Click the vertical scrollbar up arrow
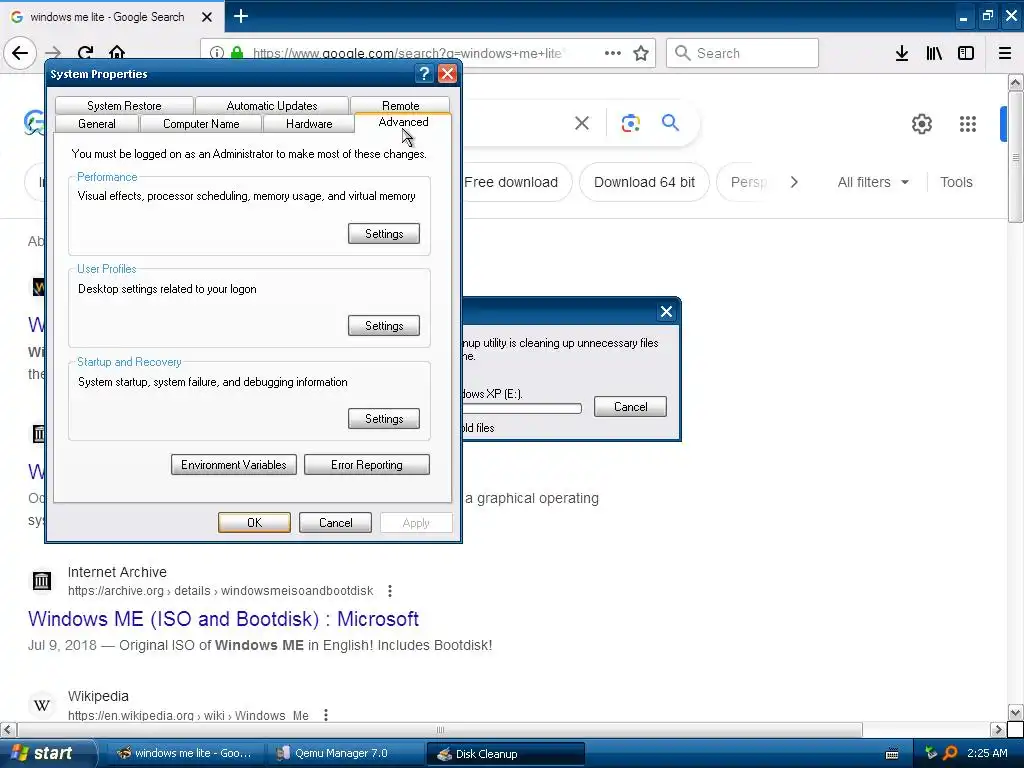The width and height of the screenshot is (1024, 768). point(1016,82)
